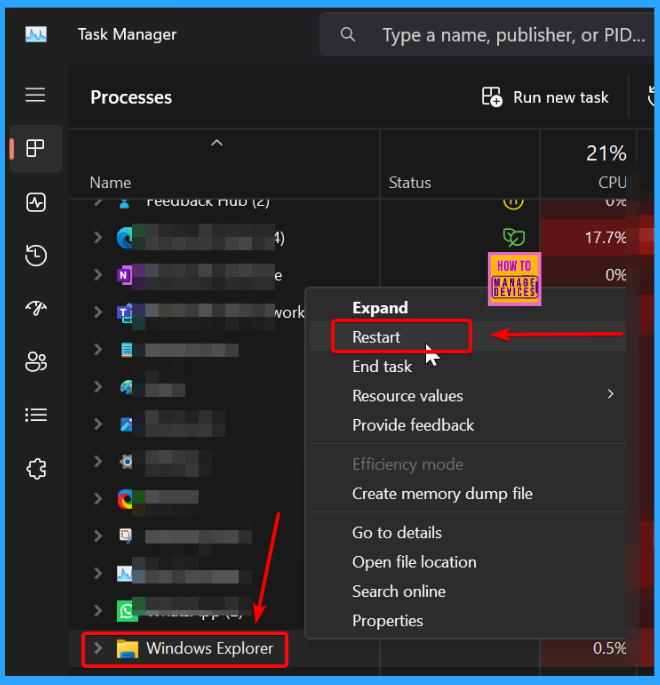Expand the WhatsApp process group

click(98, 610)
